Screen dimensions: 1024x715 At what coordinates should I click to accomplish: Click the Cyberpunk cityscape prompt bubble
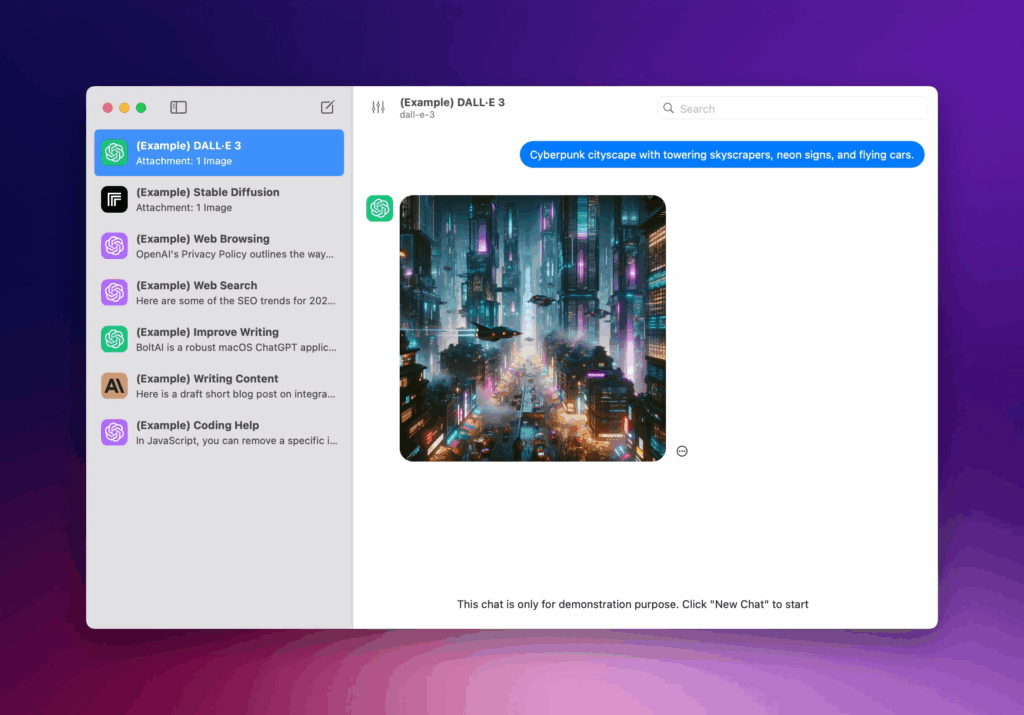pos(722,155)
